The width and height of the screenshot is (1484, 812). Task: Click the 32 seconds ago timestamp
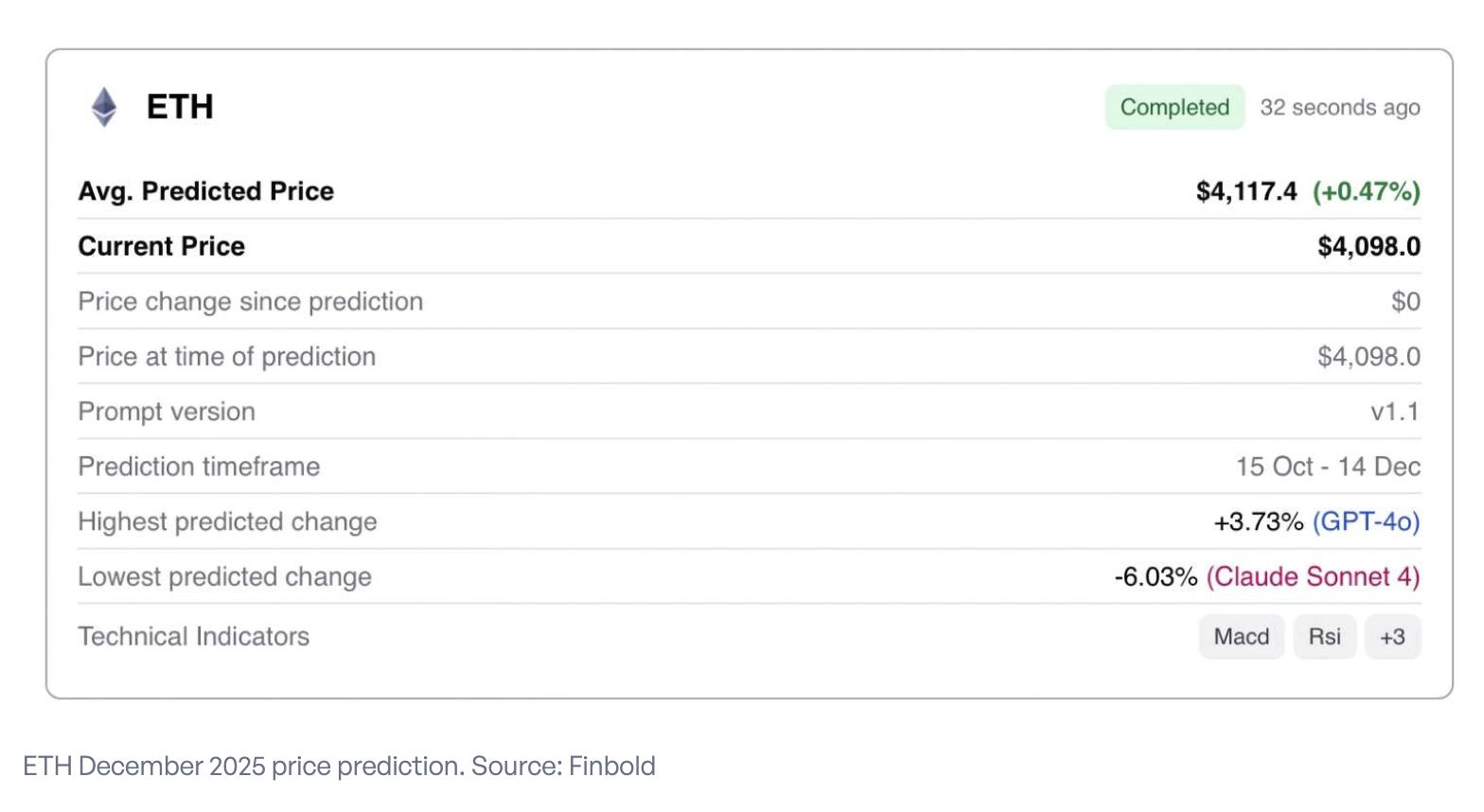(1339, 108)
